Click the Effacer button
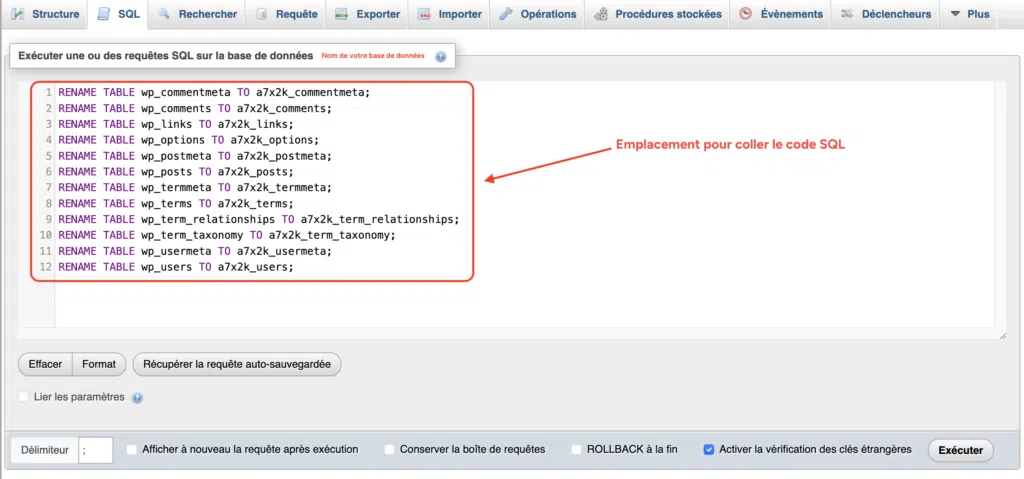This screenshot has width=1024, height=479. click(x=45, y=365)
